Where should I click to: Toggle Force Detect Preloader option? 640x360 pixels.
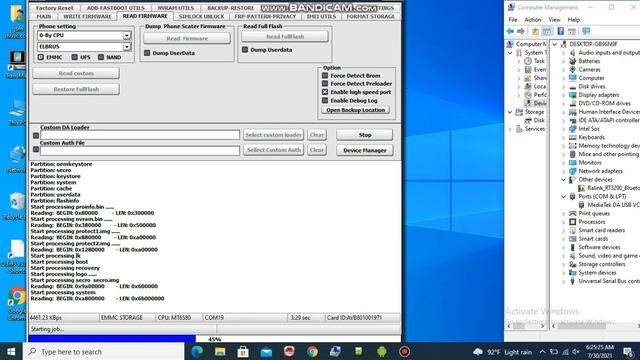tap(325, 84)
